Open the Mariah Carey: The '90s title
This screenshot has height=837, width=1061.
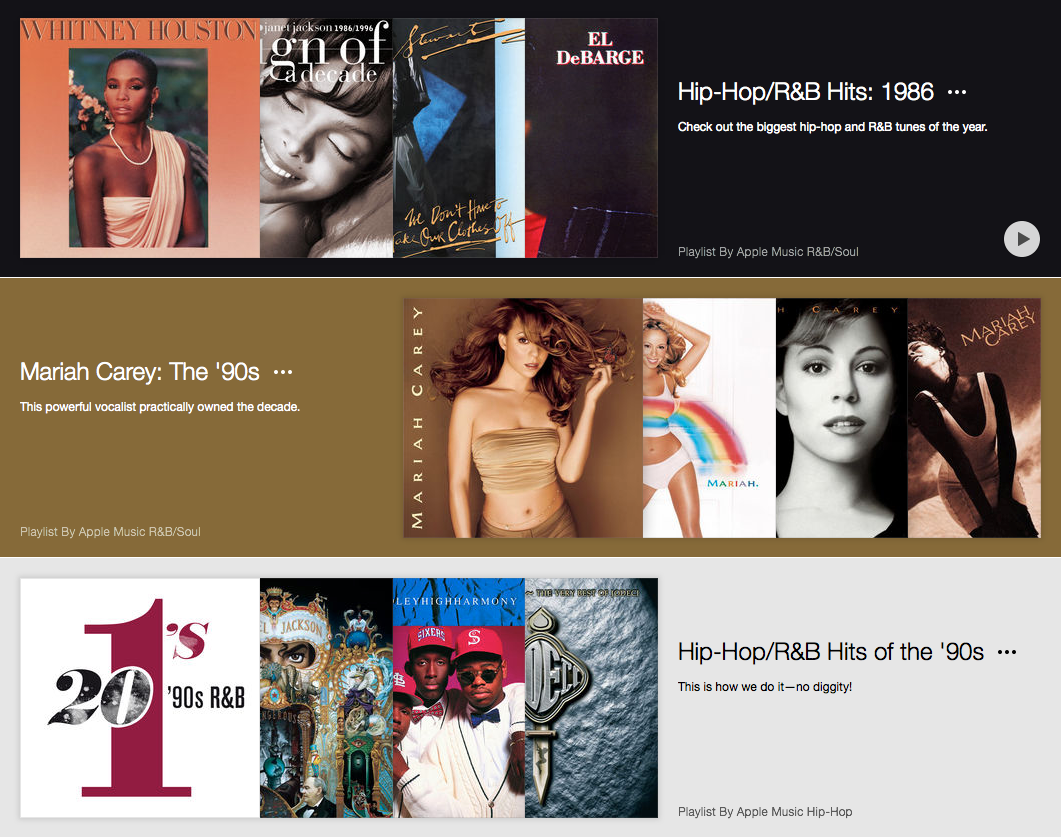139,372
